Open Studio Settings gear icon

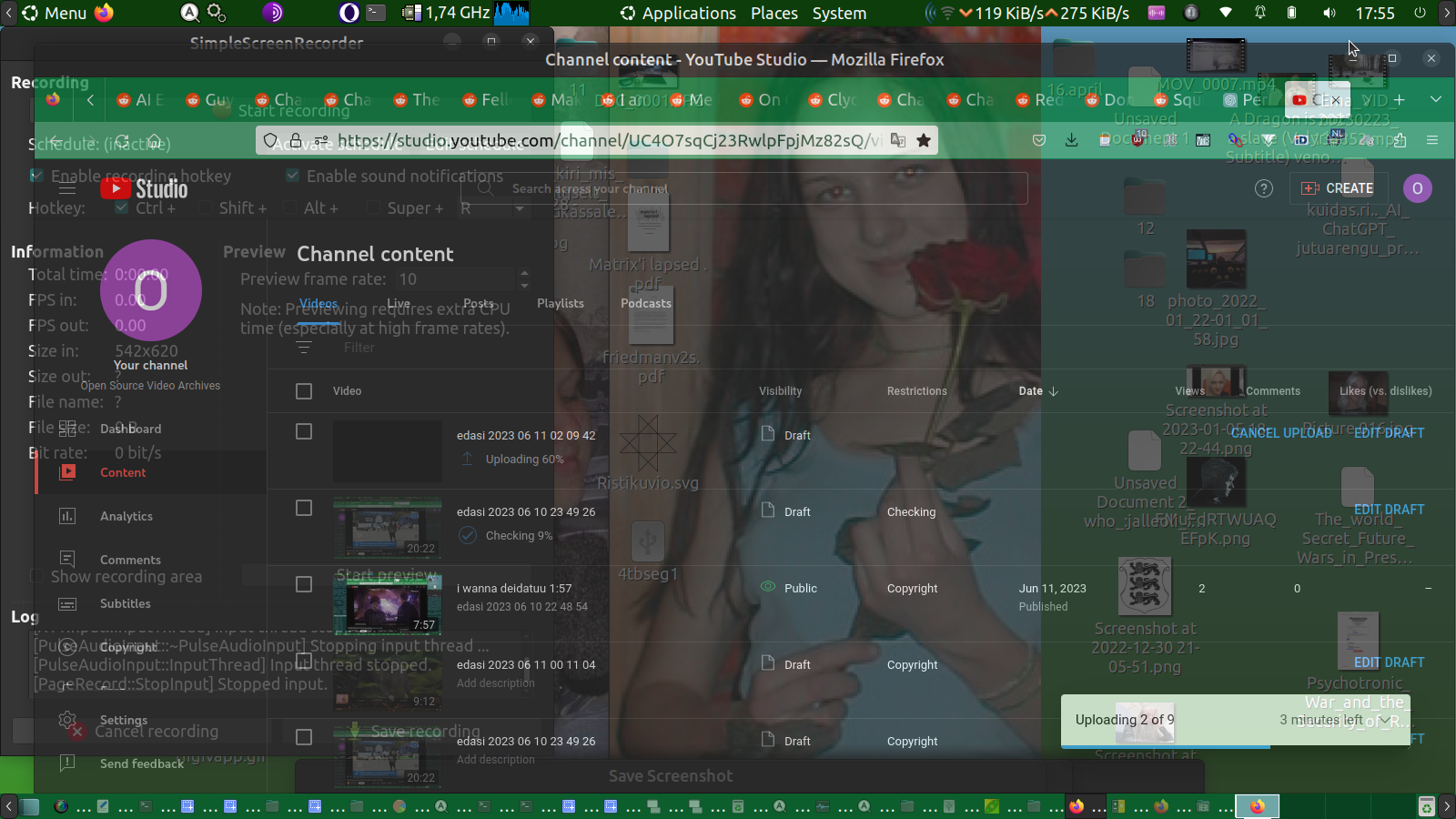point(67,720)
